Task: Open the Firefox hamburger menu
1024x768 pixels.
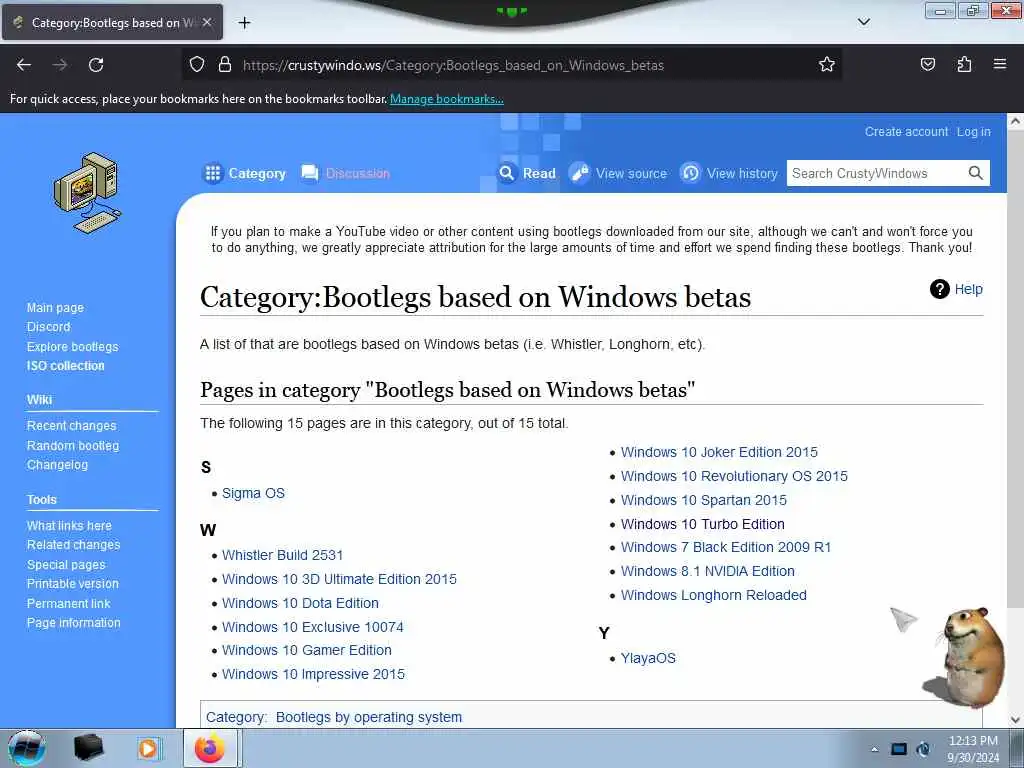Action: click(1000, 65)
